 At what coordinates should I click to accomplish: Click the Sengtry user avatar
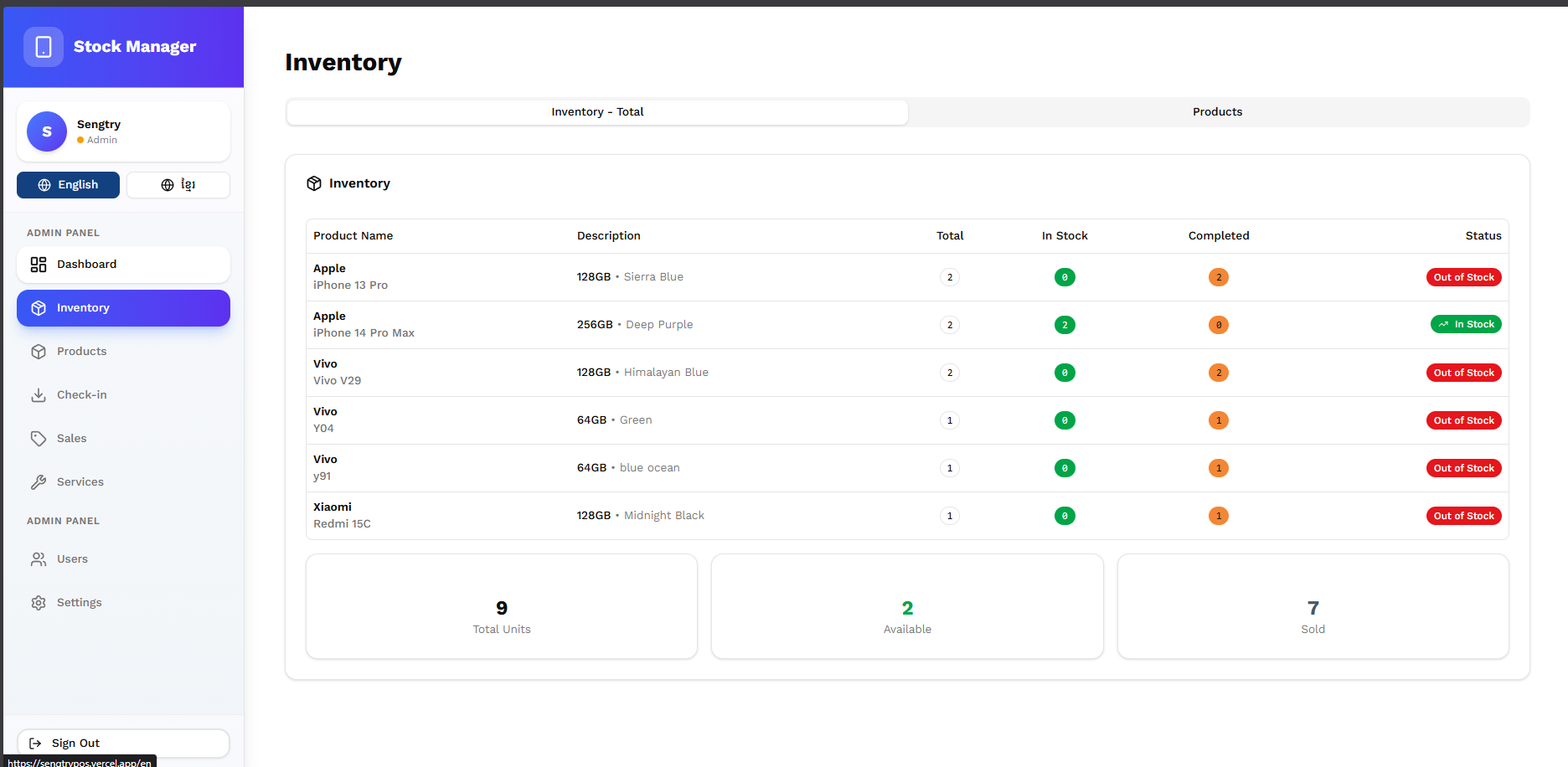(47, 131)
